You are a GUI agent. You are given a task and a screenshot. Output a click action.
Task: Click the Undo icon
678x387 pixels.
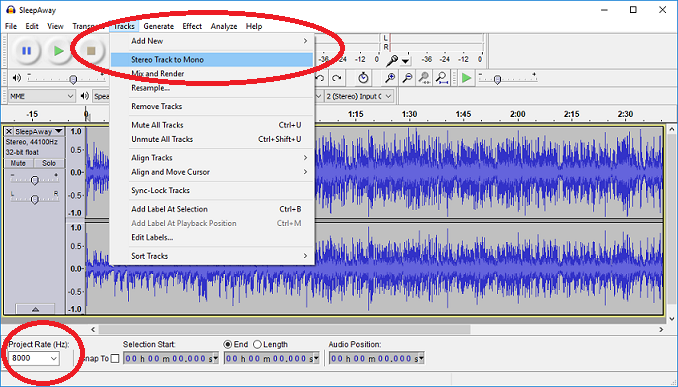[x=320, y=78]
